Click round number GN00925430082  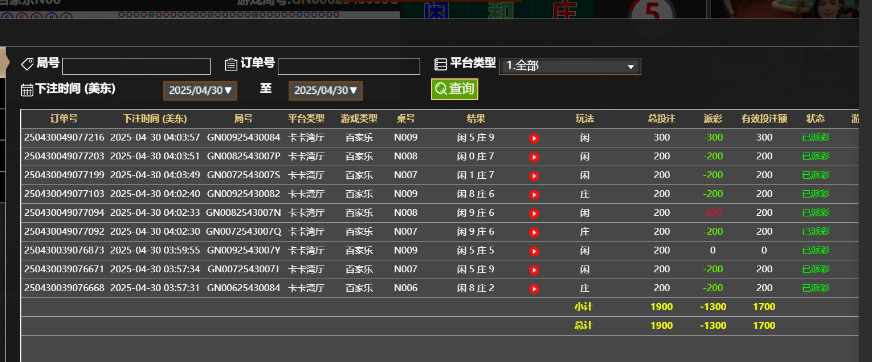tap(244, 194)
